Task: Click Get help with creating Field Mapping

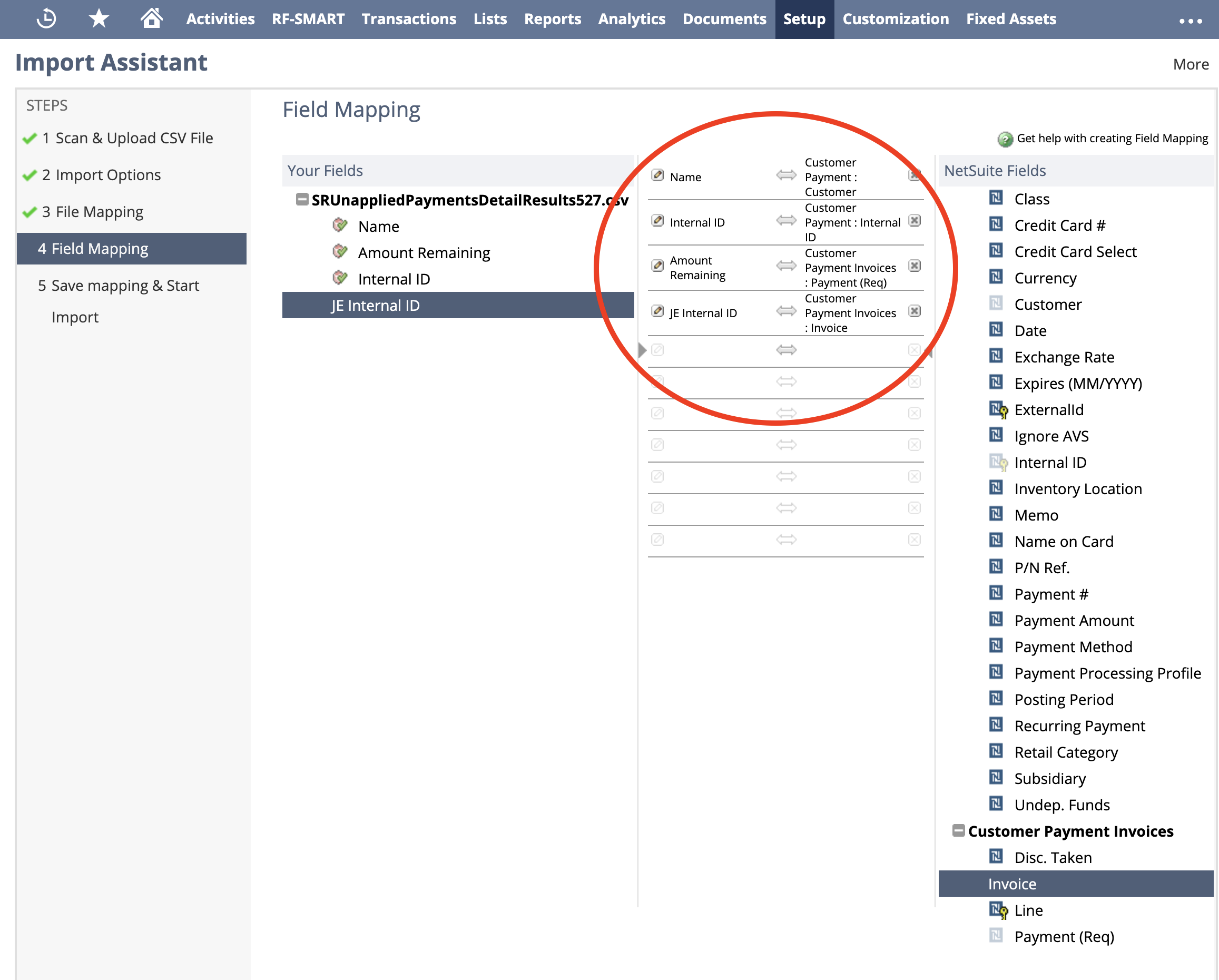Action: tap(1112, 139)
